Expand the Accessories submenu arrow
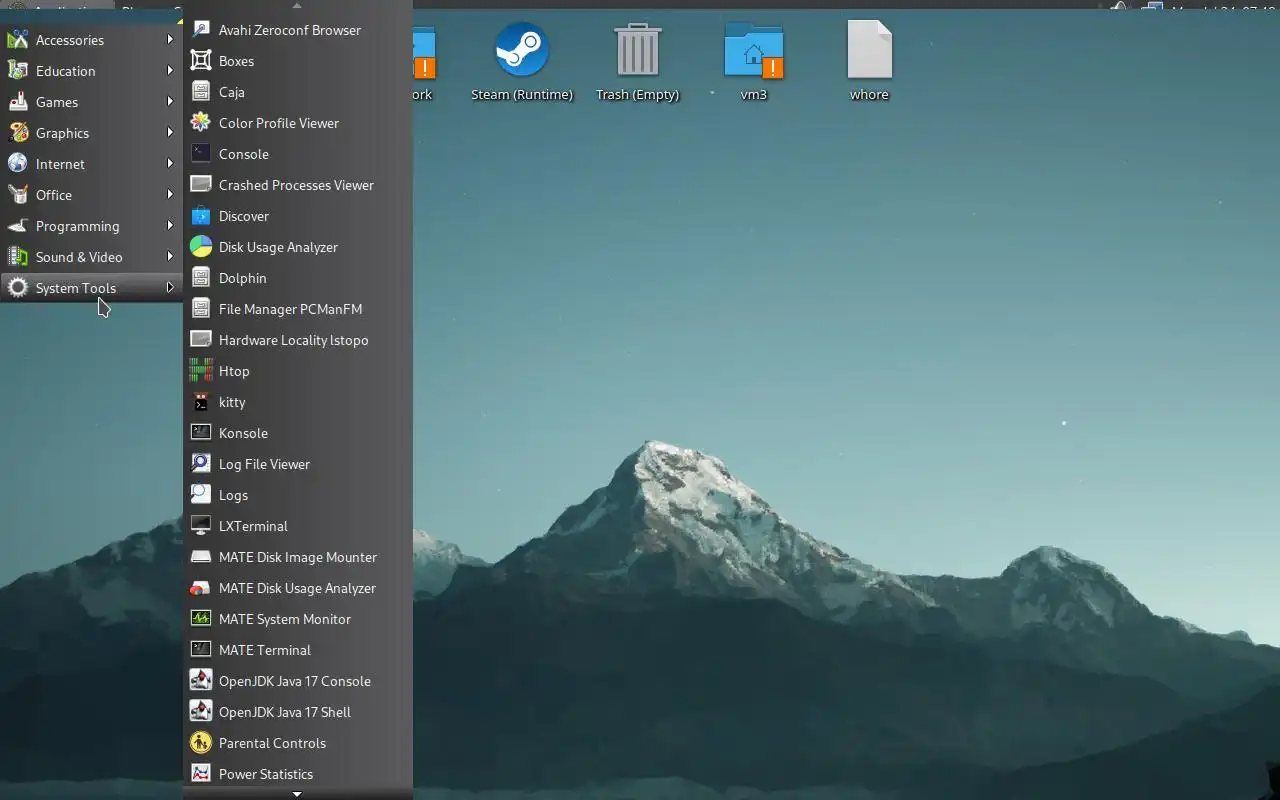The width and height of the screenshot is (1280, 800). point(170,40)
